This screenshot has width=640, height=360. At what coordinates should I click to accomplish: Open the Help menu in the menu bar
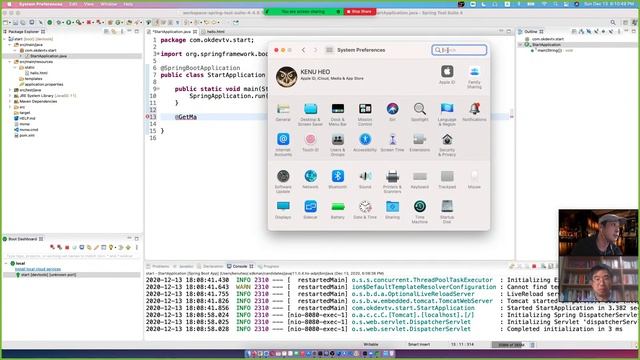[128, 4]
